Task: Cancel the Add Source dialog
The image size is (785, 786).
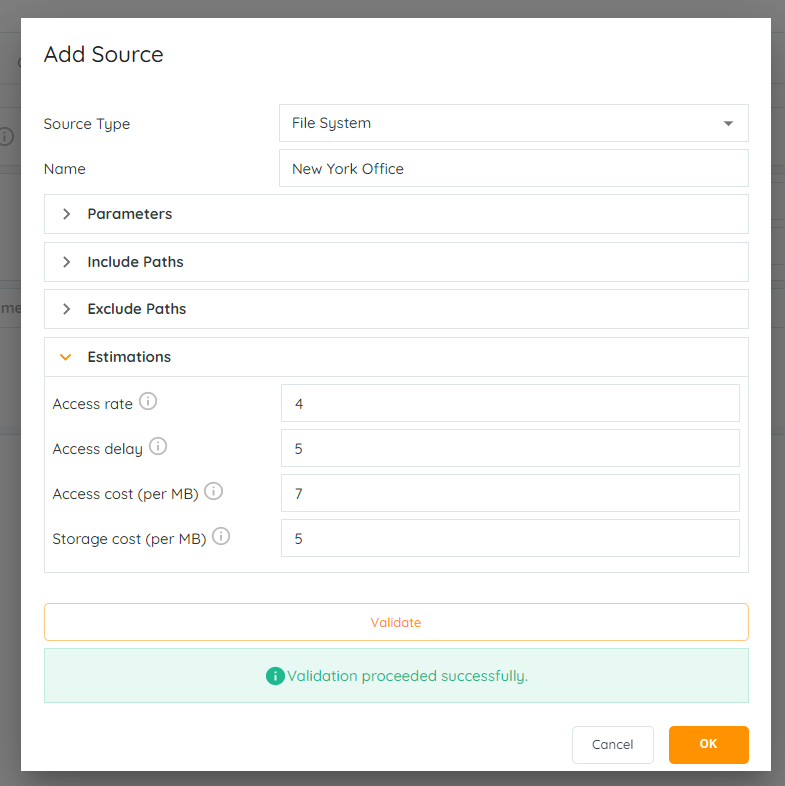Action: point(613,744)
